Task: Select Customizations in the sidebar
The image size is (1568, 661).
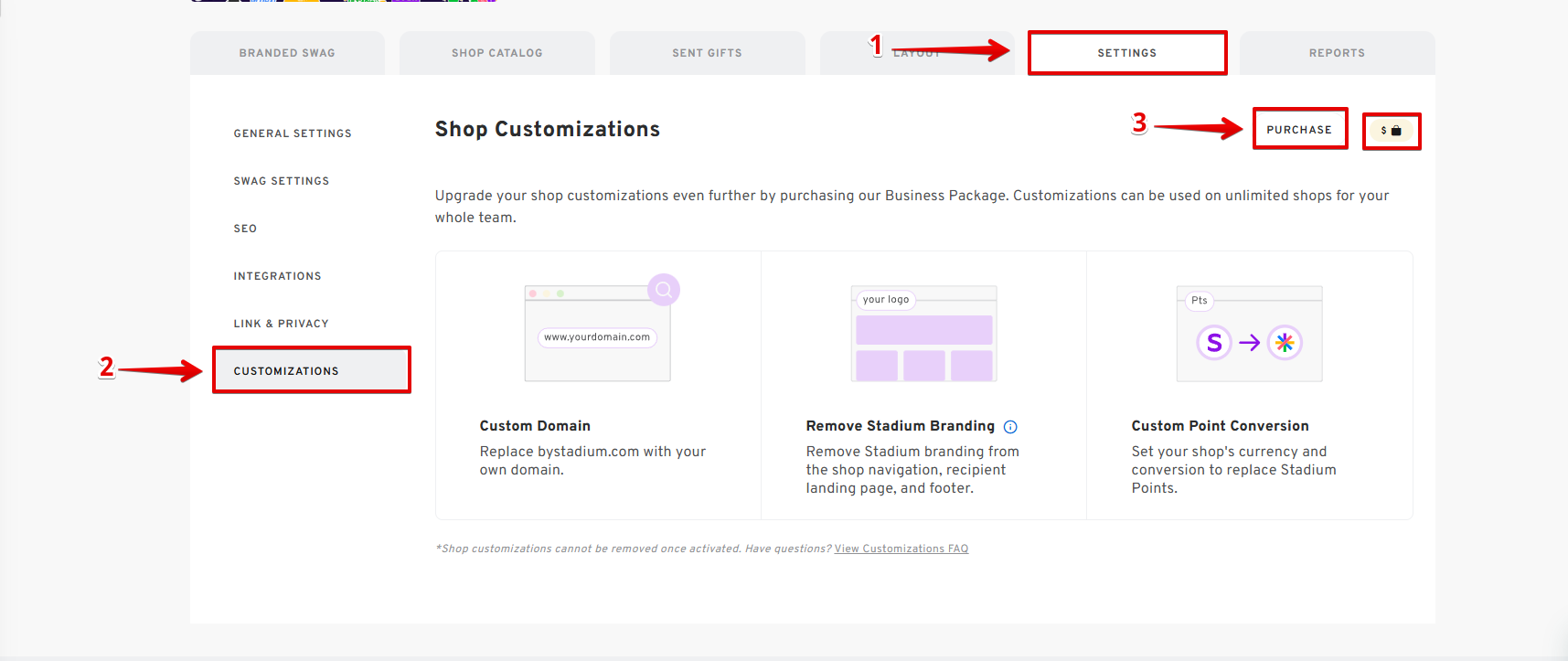Action: tap(286, 371)
